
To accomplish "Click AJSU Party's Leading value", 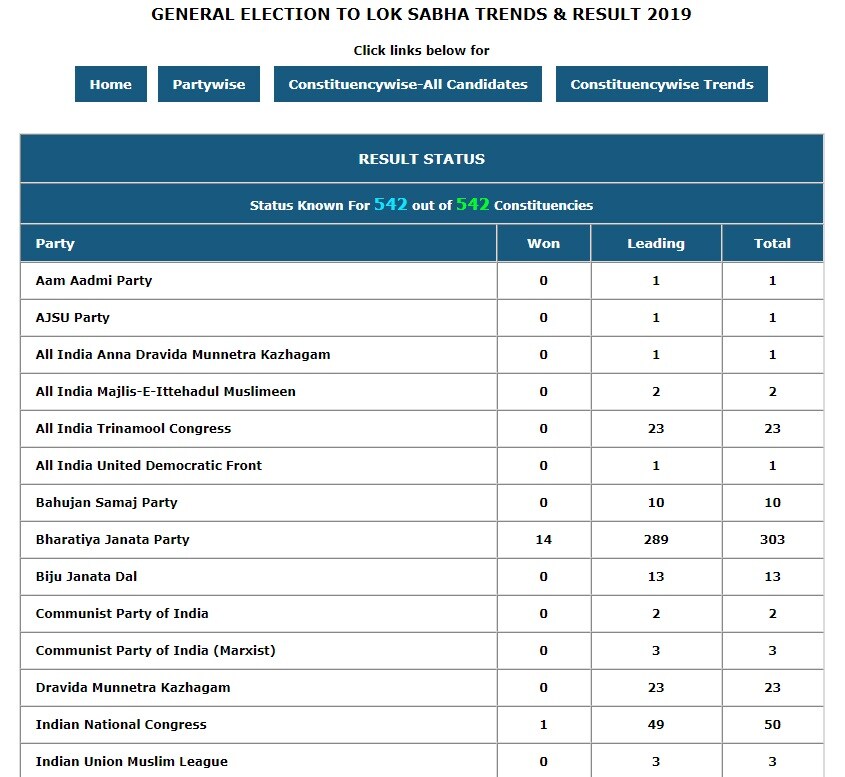I will point(656,317).
